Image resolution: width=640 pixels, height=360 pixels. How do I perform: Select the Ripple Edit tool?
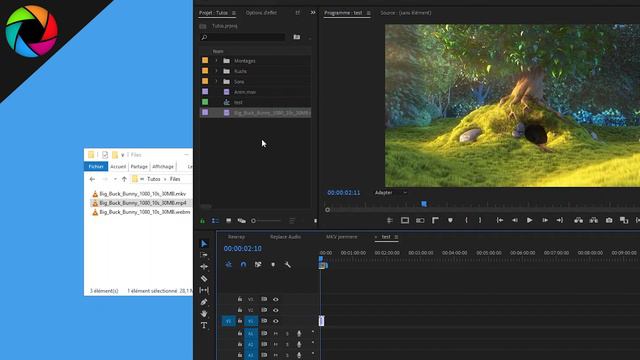[x=204, y=267]
